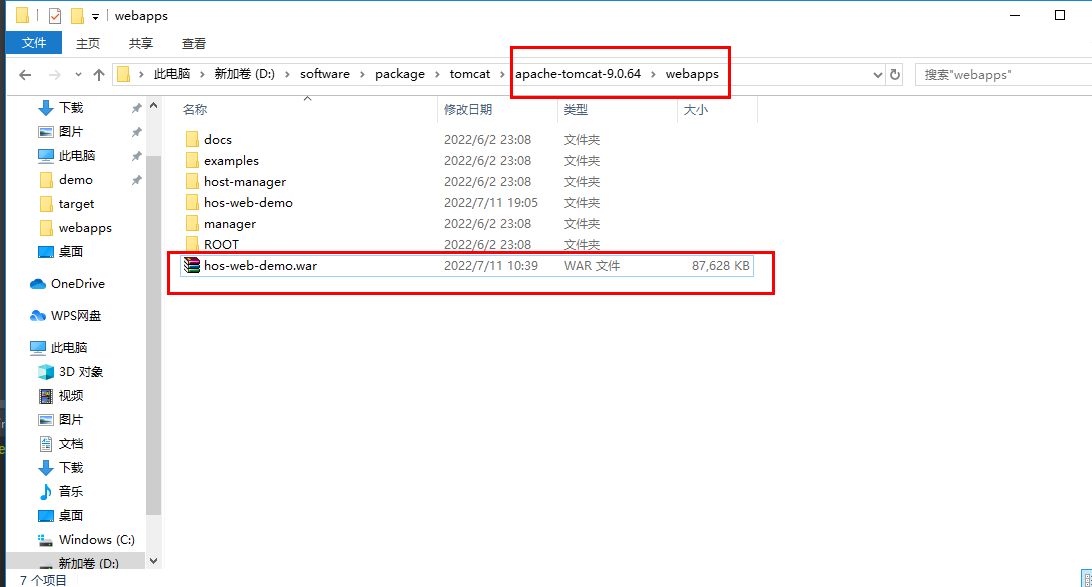Click the 共享 ribbon tab
Screen dimensions: 1092x587
(x=141, y=43)
